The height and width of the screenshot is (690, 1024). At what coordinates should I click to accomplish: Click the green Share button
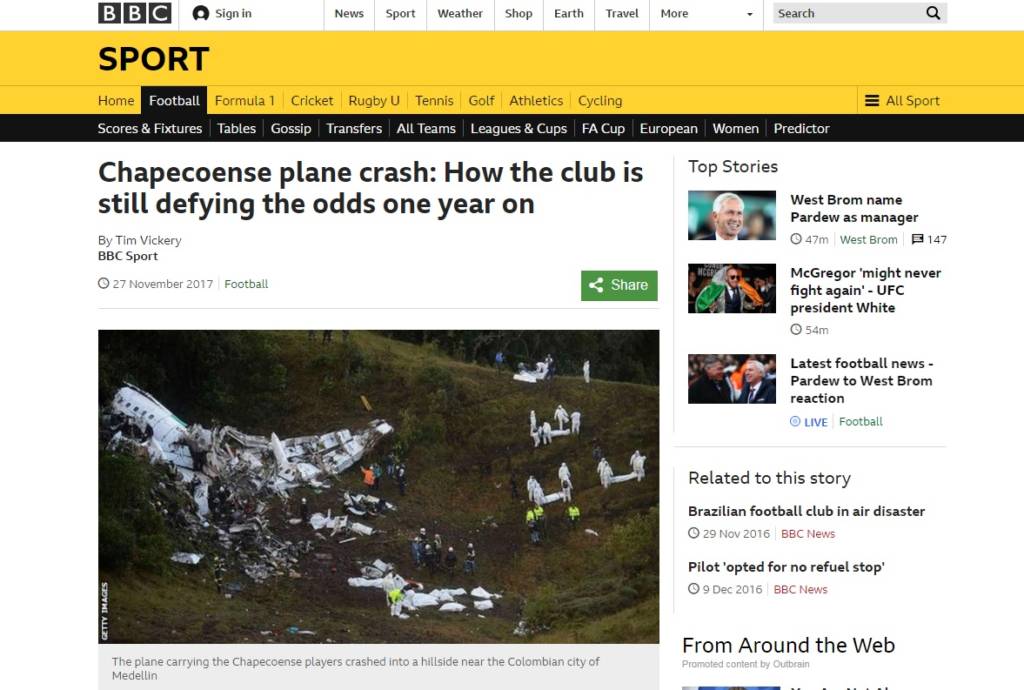point(619,285)
